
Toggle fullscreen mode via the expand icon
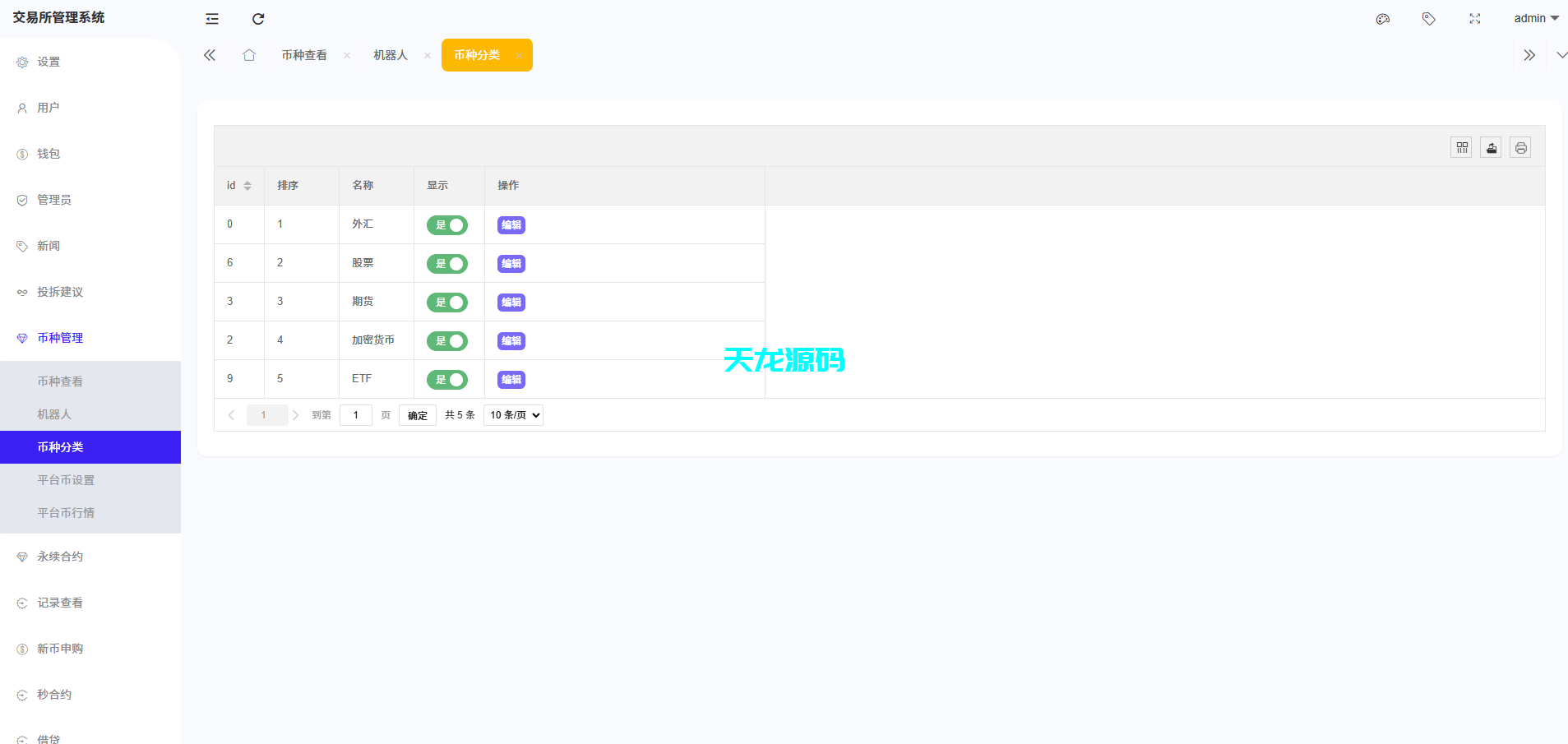pyautogui.click(x=1474, y=18)
